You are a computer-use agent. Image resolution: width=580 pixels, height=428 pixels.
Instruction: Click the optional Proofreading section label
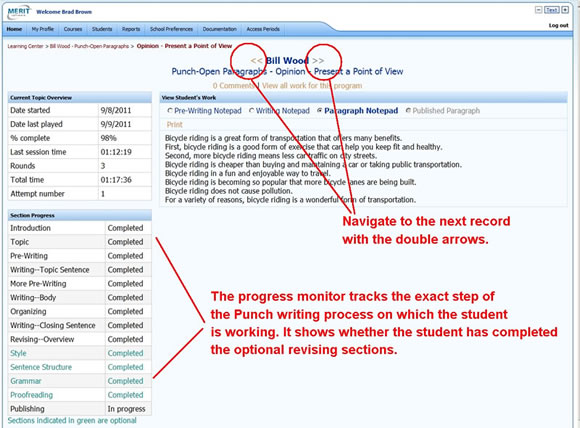[31, 395]
